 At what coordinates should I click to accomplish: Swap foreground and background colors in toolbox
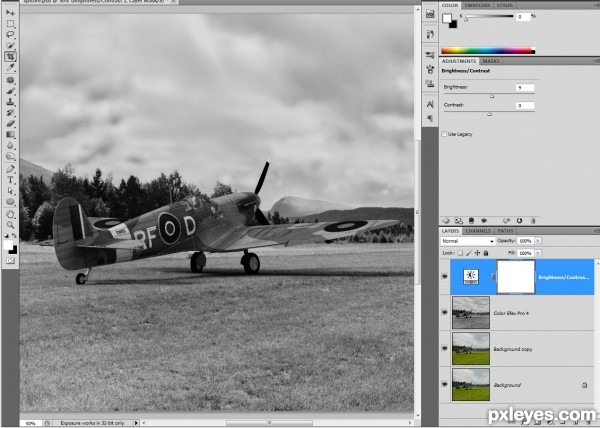click(14, 236)
